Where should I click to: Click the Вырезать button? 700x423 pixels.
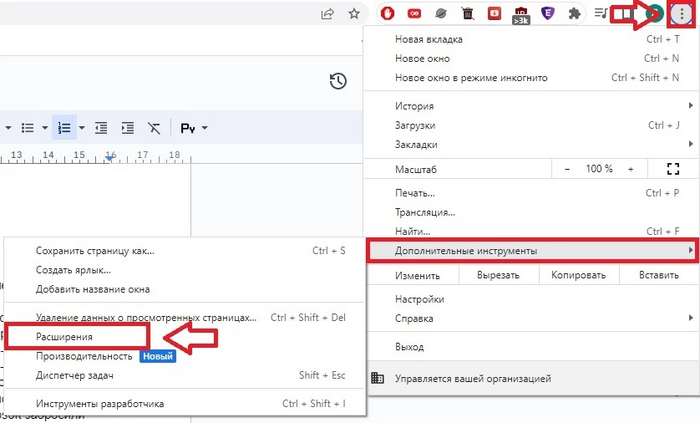click(x=499, y=275)
